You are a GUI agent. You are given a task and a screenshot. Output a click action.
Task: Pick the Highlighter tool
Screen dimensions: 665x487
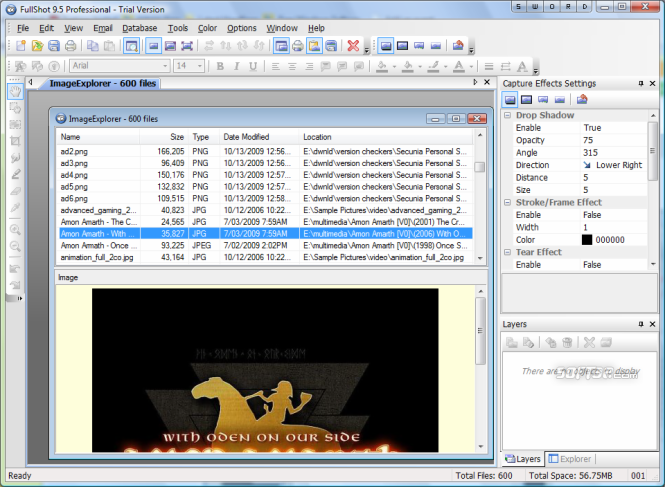15,174
